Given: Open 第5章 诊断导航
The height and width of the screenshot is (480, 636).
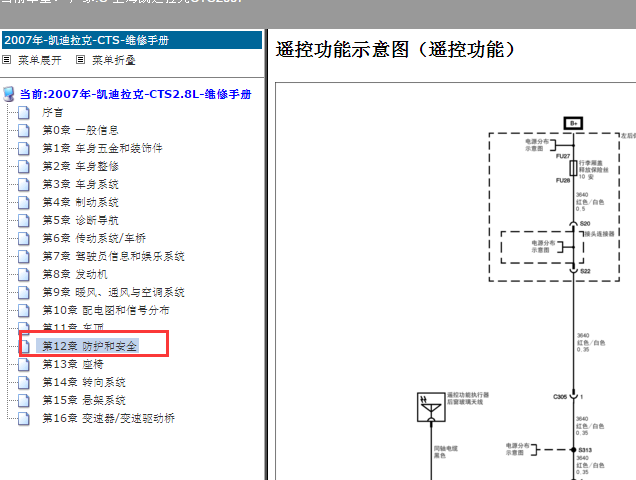Looking at the screenshot, I should [x=80, y=220].
